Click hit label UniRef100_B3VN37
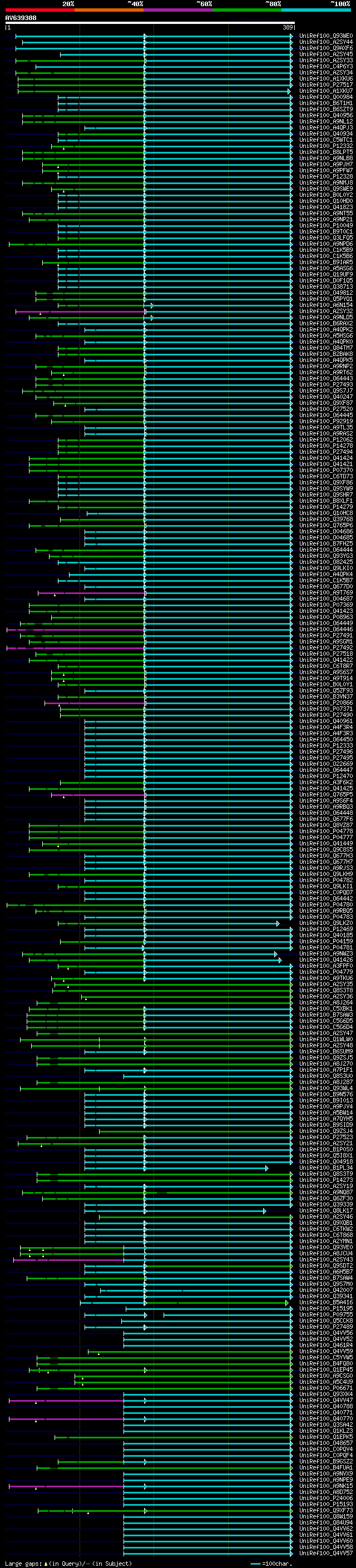Viewport: 356px width, 1568px height. click(326, 697)
